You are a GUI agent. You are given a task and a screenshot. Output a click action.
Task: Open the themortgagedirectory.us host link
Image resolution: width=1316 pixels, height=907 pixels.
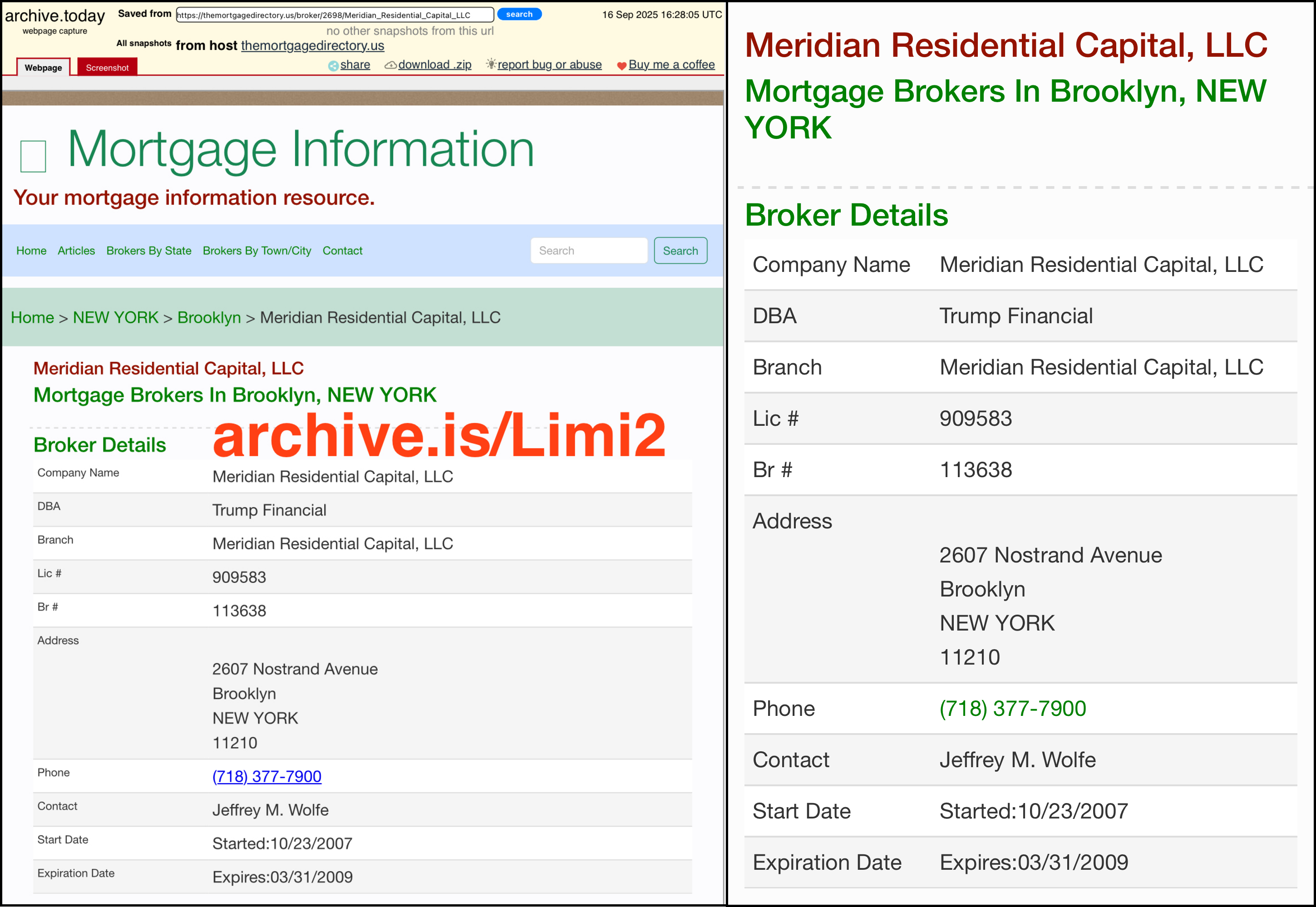click(312, 45)
